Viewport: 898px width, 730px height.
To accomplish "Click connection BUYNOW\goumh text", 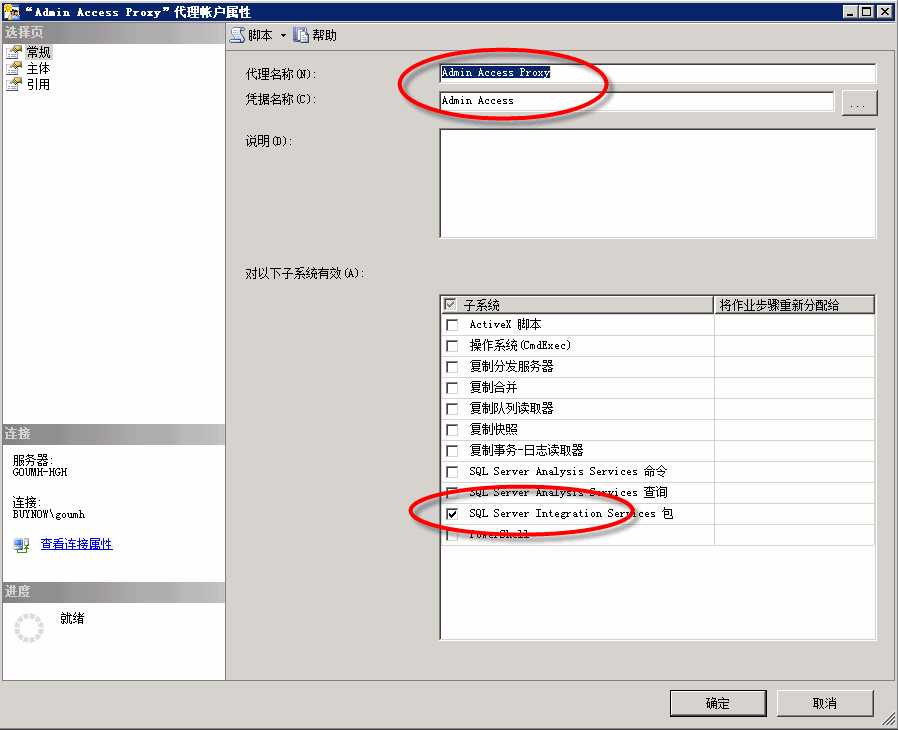I will [x=49, y=514].
